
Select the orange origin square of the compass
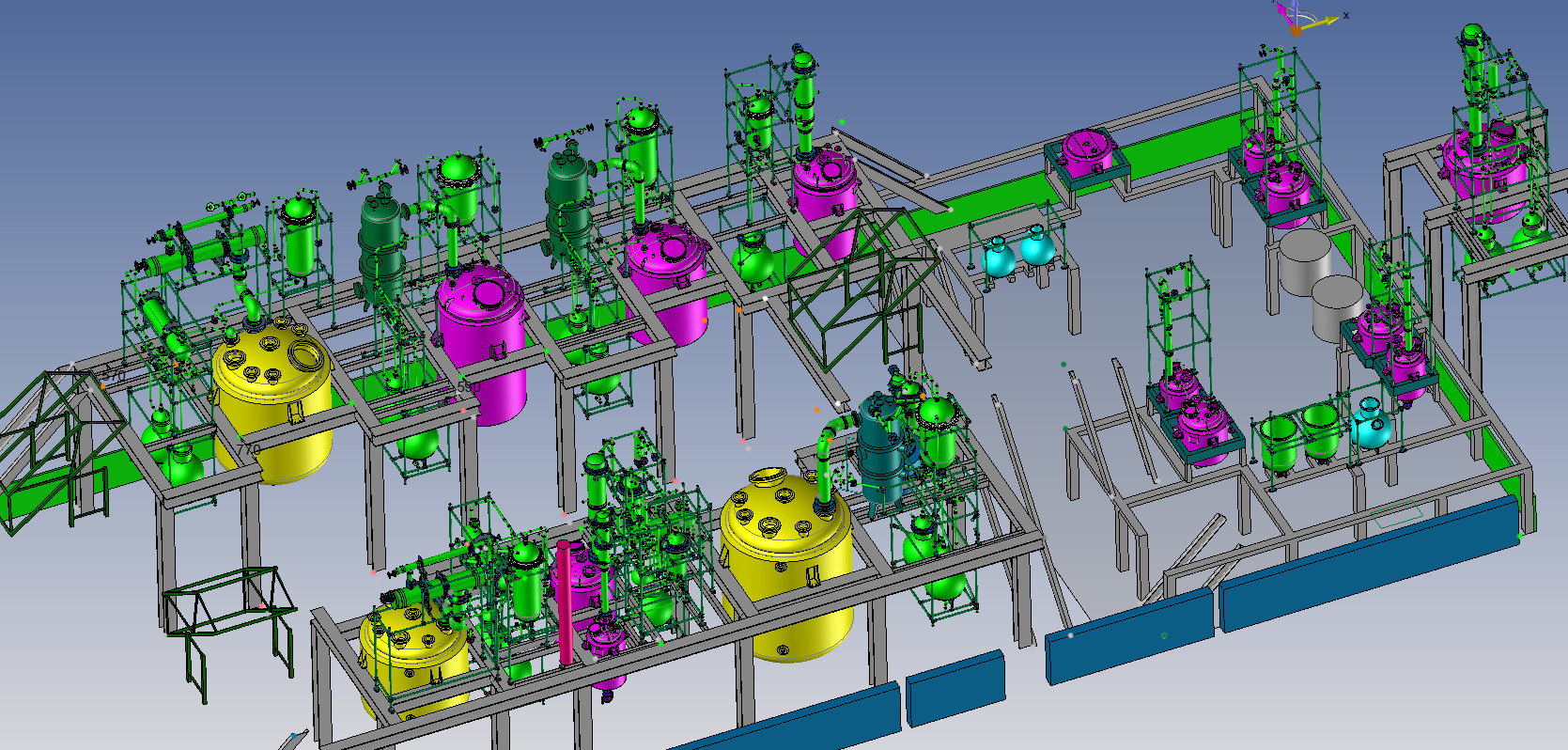[x=1296, y=31]
